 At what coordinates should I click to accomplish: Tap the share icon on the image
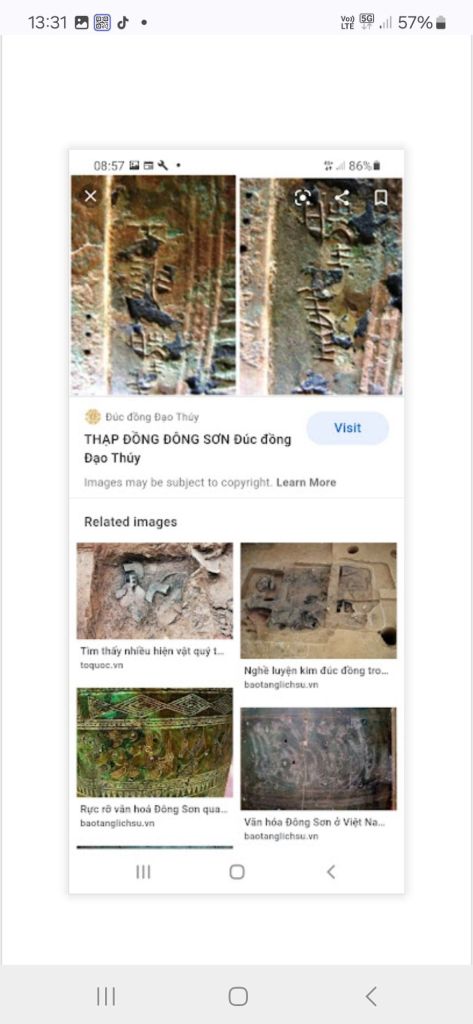(342, 197)
